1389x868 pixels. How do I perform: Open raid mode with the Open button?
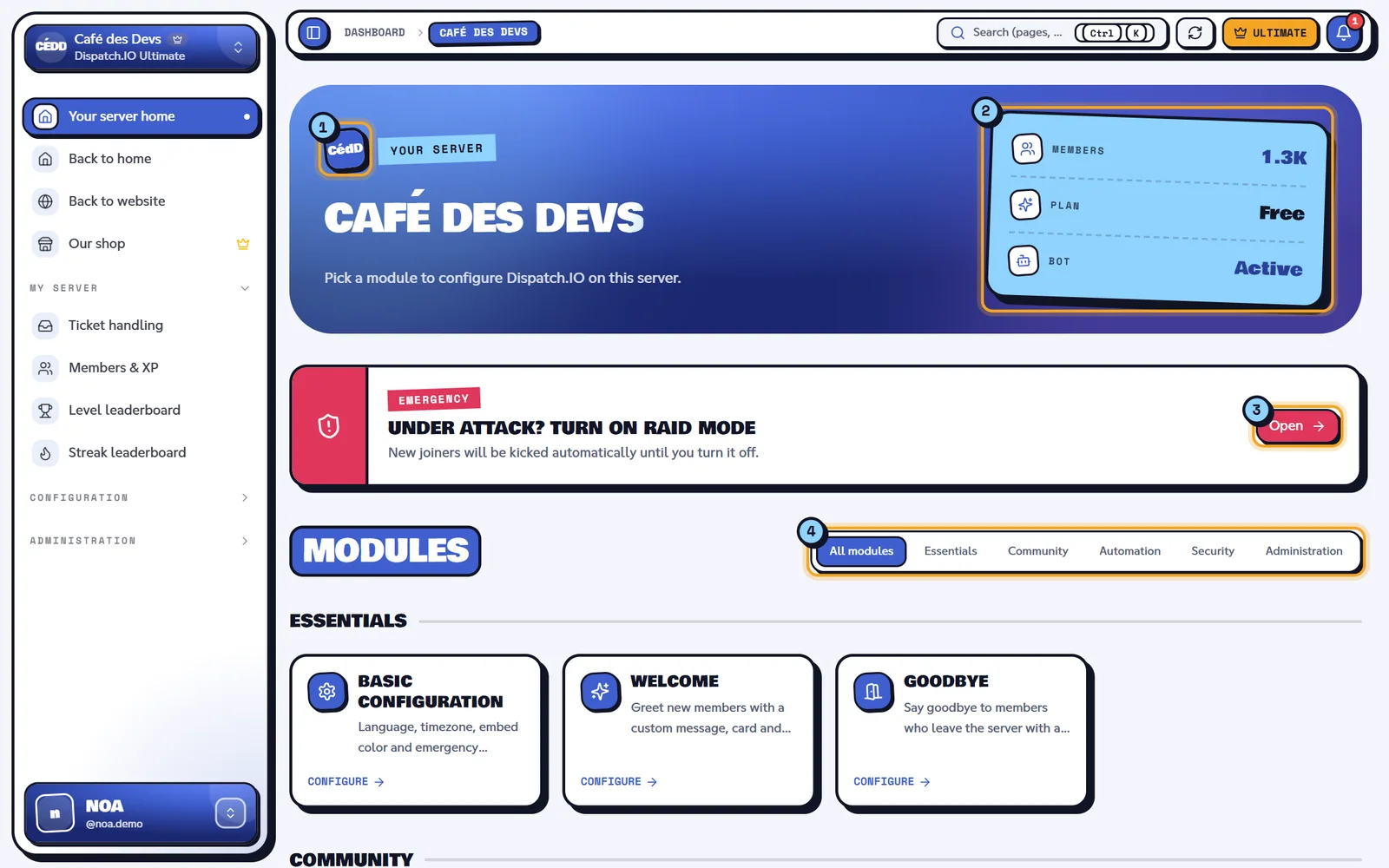point(1297,426)
